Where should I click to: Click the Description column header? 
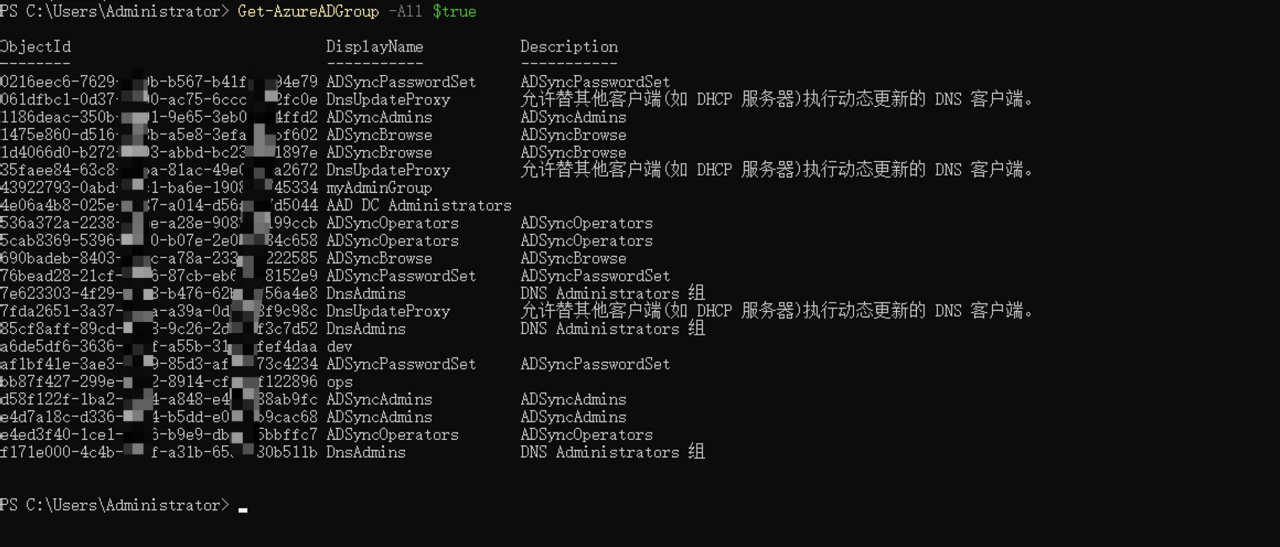(569, 47)
